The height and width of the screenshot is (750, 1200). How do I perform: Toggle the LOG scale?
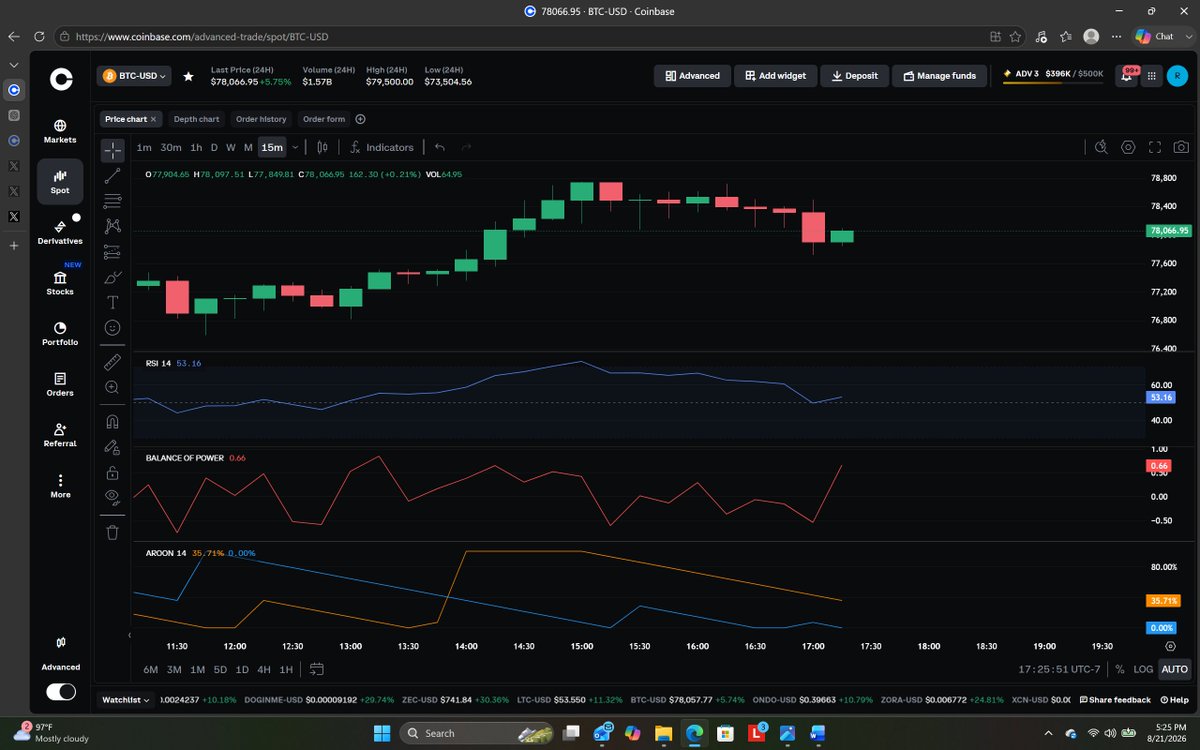pos(1143,669)
